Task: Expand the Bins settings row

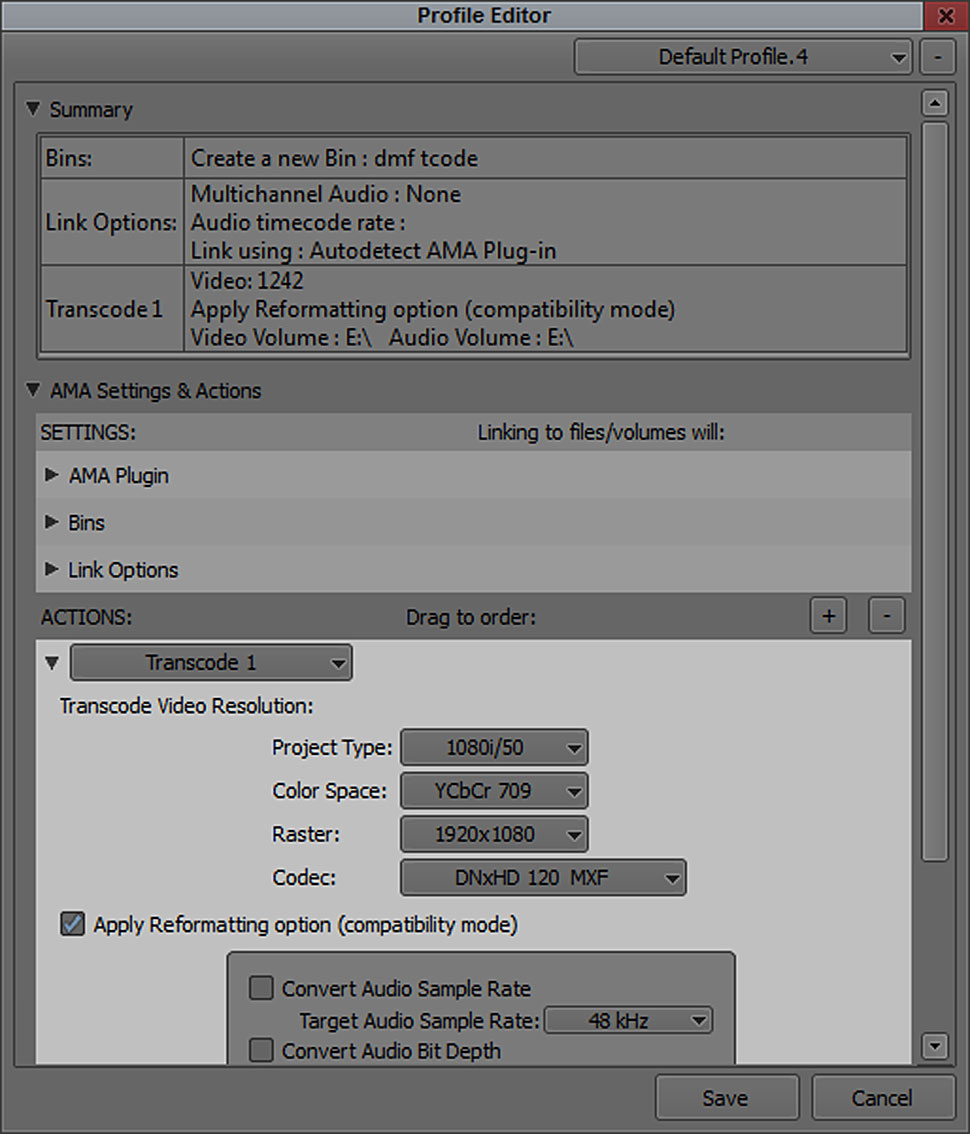Action: (x=52, y=523)
